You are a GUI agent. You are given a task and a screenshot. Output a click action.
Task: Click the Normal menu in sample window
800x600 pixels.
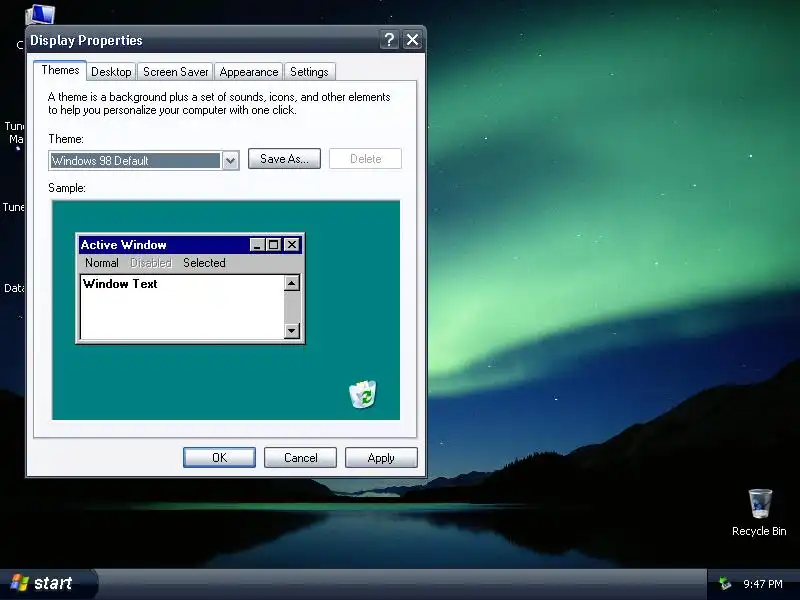click(x=102, y=263)
